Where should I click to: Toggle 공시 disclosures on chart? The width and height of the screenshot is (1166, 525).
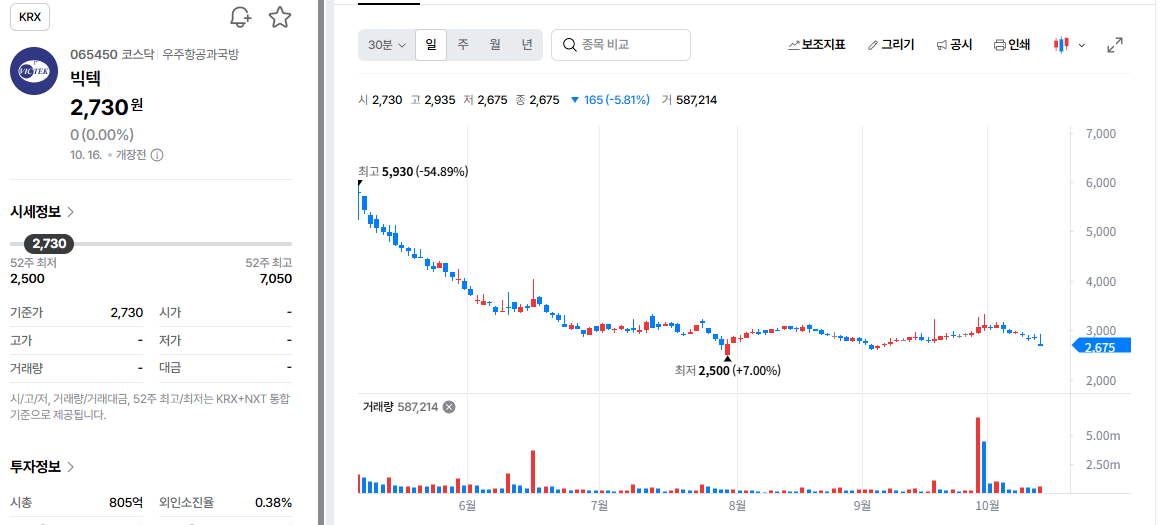[x=954, y=45]
